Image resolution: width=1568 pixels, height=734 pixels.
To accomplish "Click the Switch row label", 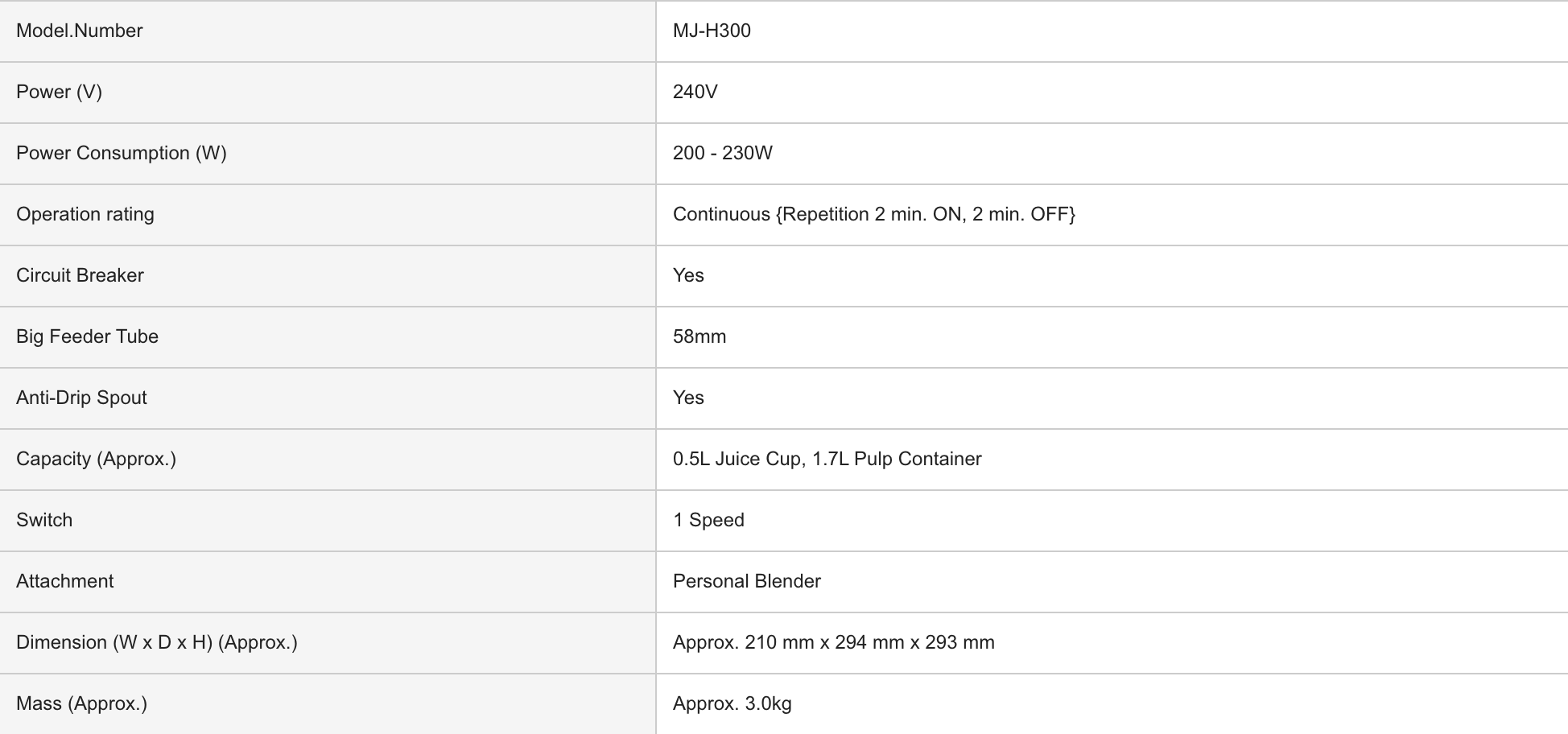I will (44, 520).
